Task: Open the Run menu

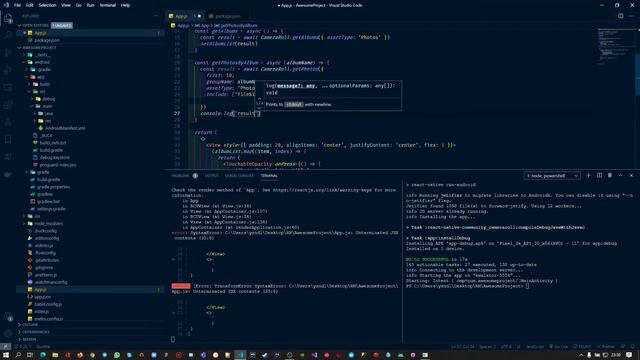Action: coord(90,5)
